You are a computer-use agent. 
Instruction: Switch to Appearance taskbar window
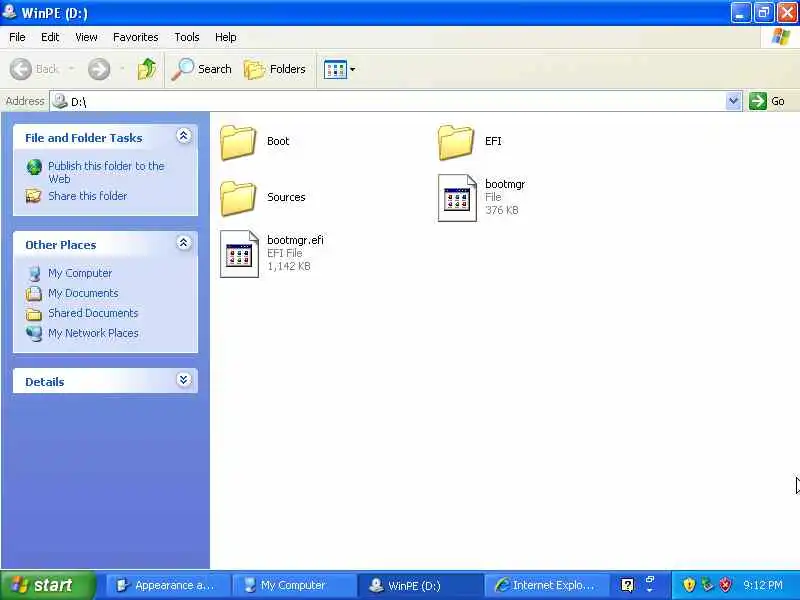168,585
